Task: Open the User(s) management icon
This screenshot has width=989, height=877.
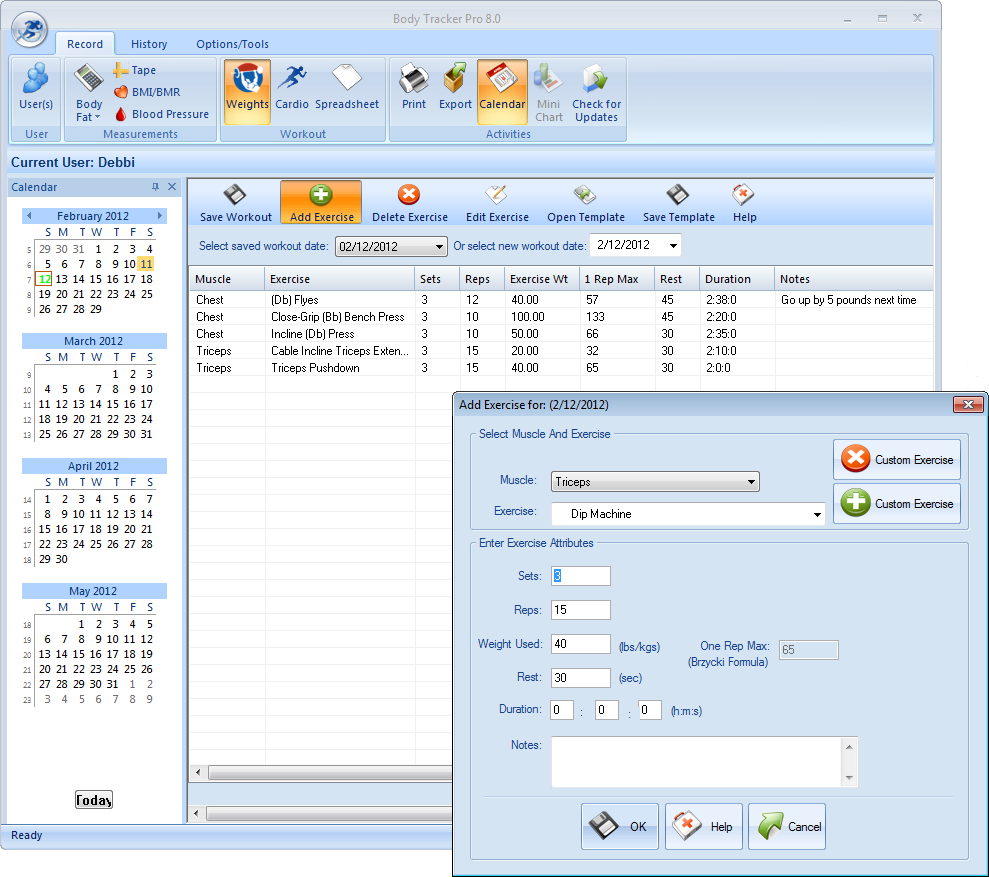Action: tap(36, 88)
